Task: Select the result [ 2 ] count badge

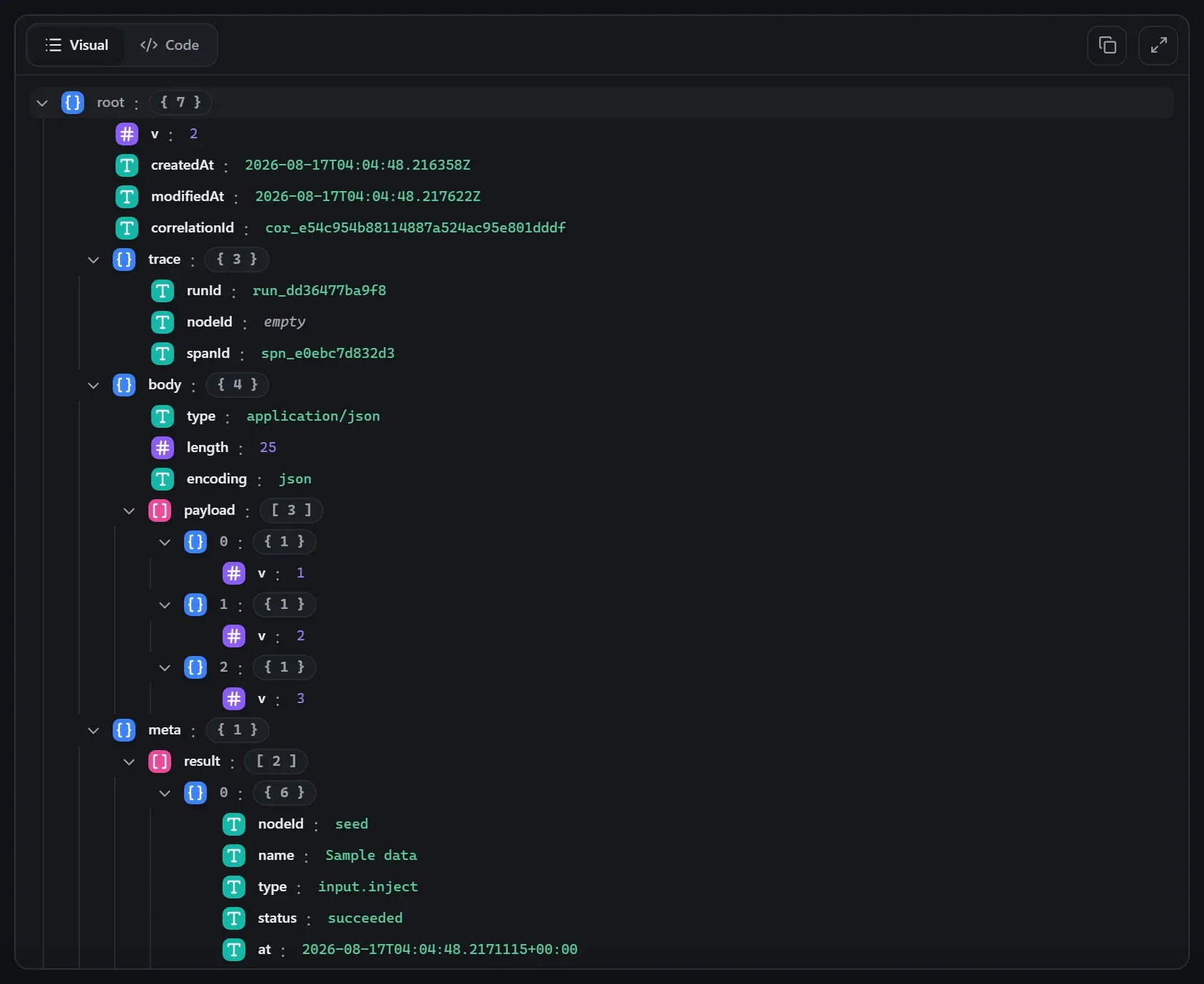Action: [276, 762]
